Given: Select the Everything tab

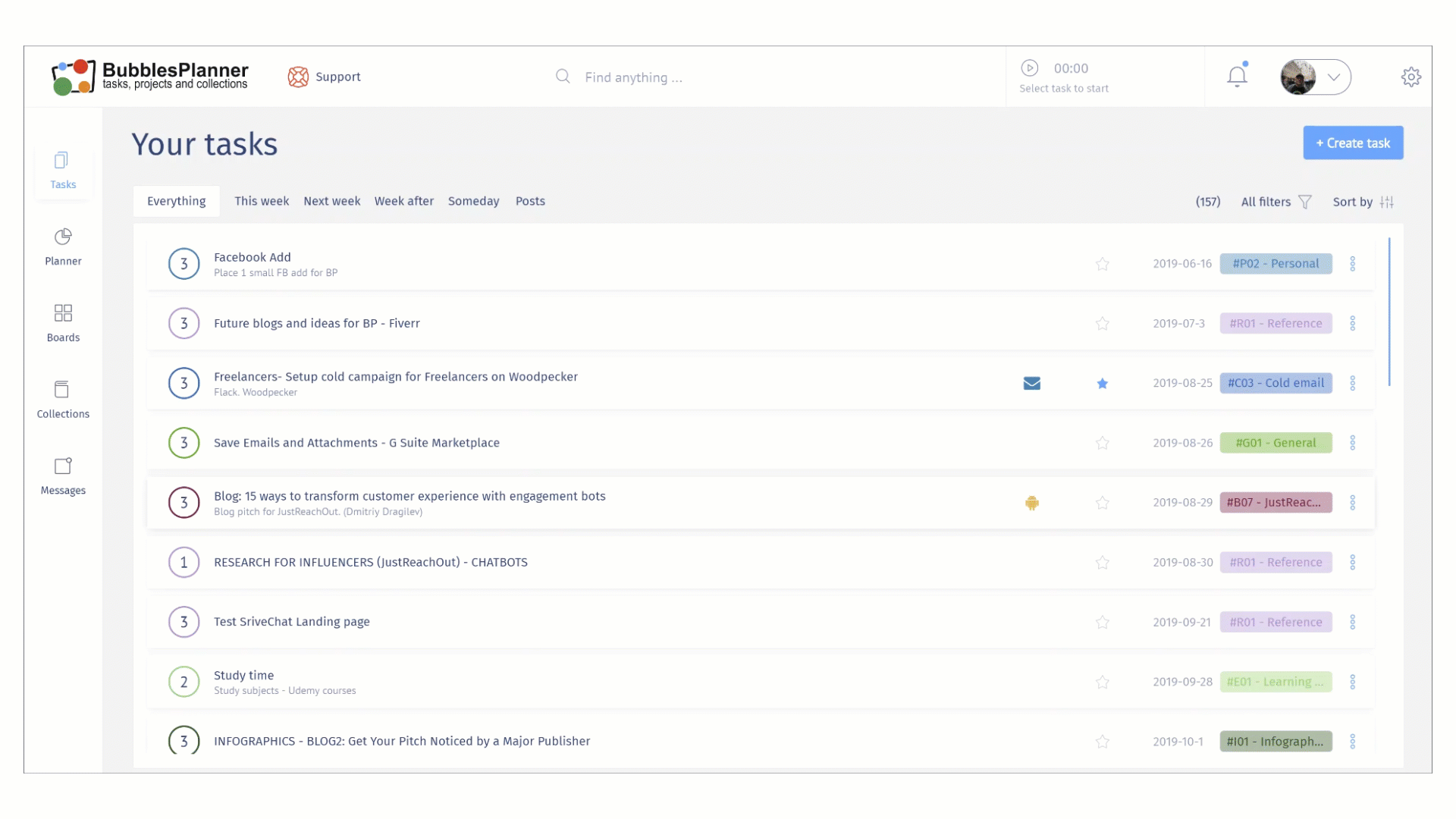Looking at the screenshot, I should [x=176, y=201].
